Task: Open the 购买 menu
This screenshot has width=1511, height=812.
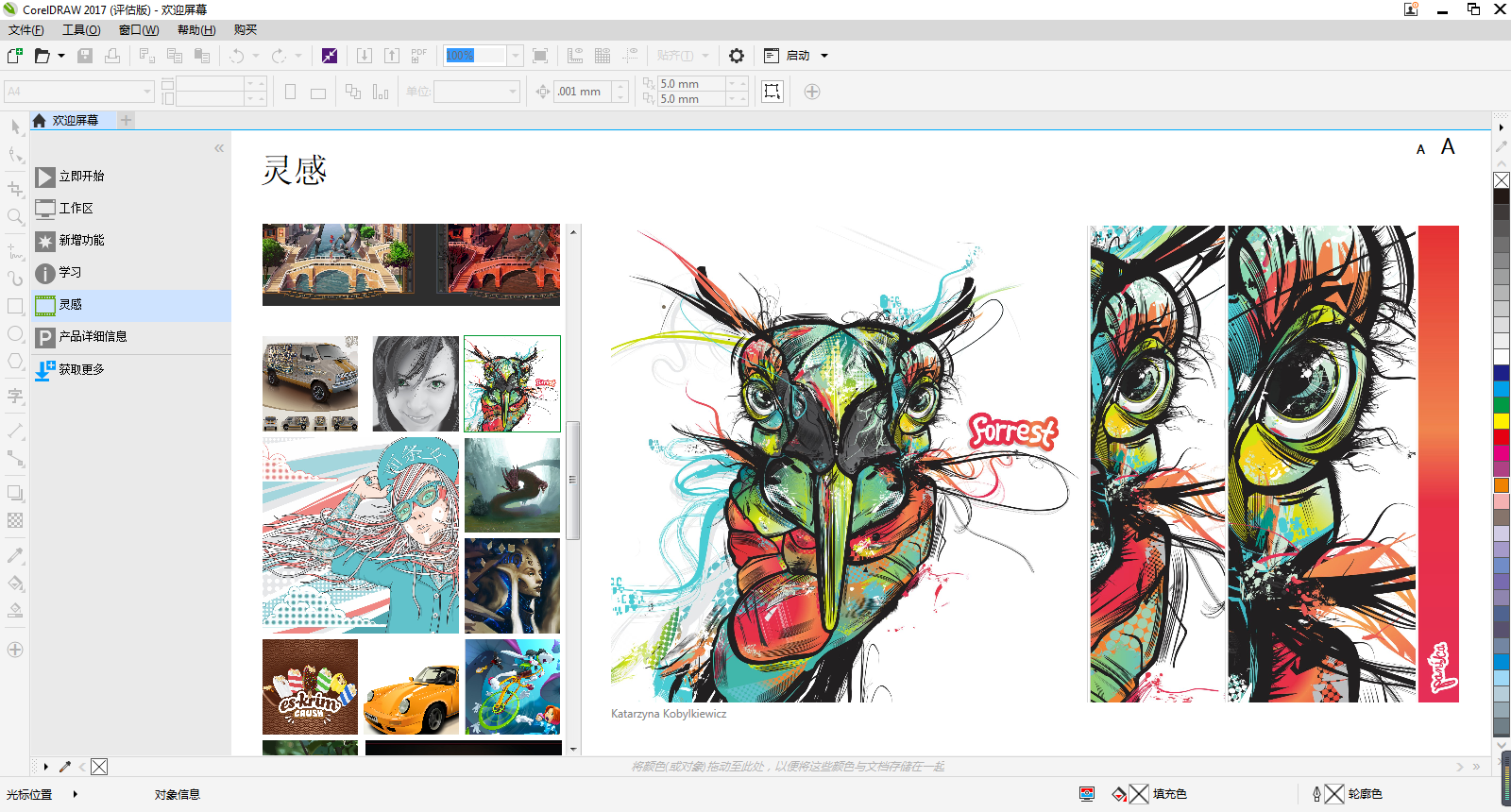Action: (x=246, y=30)
